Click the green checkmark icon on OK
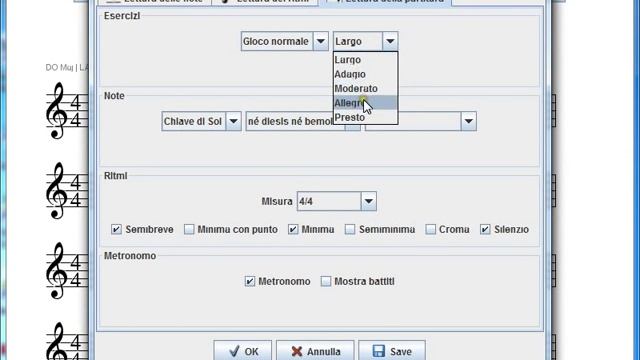 [x=234, y=351]
